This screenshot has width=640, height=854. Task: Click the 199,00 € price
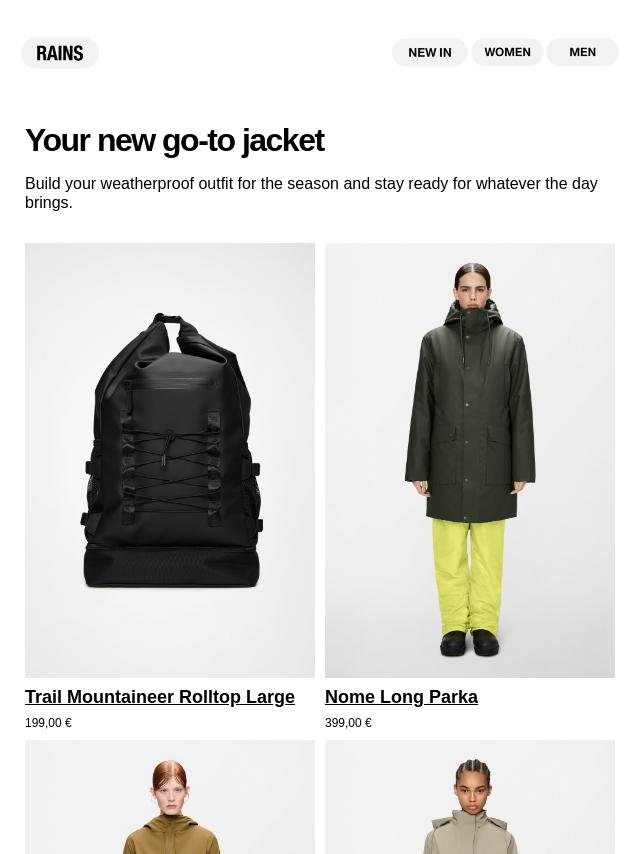pyautogui.click(x=48, y=723)
